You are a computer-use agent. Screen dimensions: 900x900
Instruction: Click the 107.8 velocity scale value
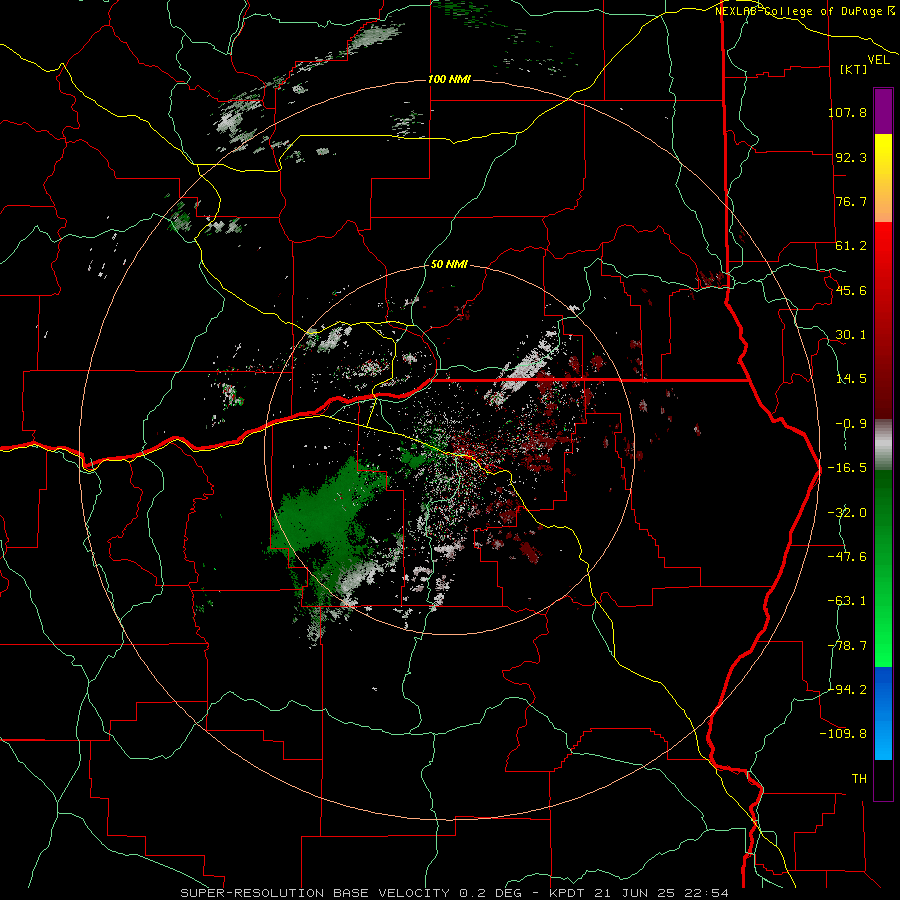pos(848,112)
